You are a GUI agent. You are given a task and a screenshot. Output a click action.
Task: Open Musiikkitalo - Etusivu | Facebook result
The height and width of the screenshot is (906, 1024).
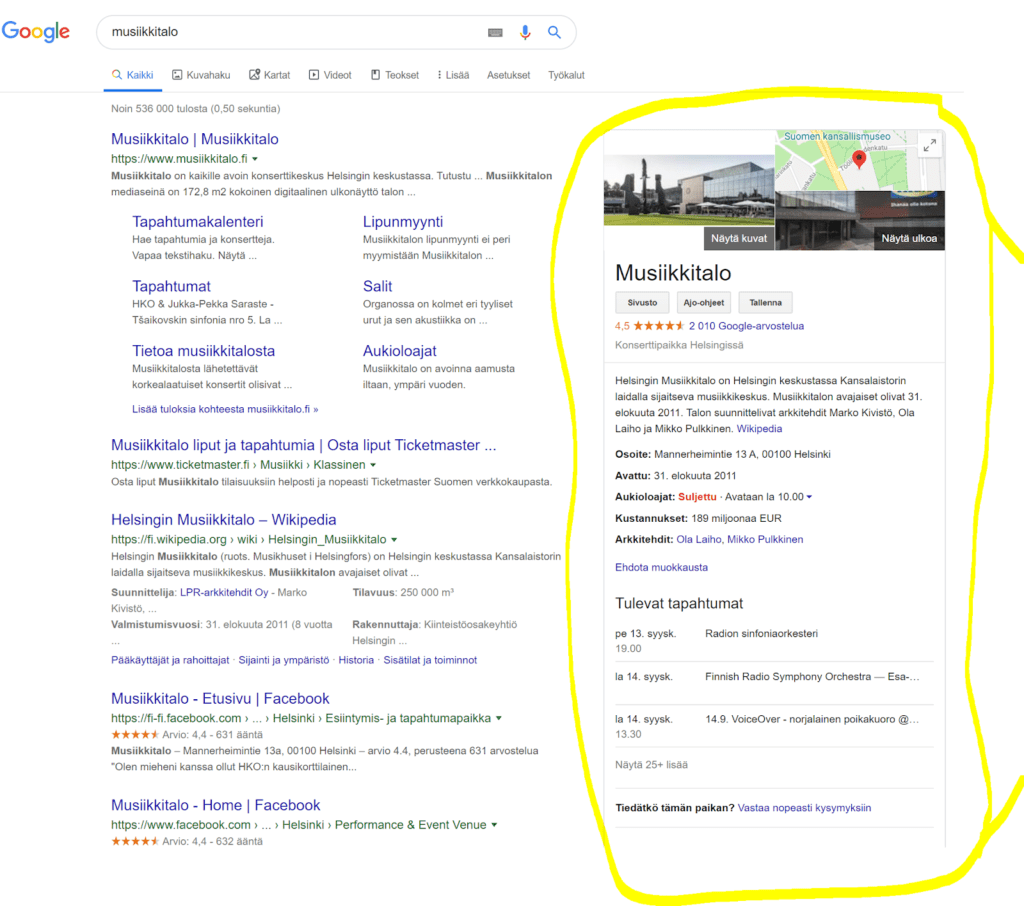220,699
